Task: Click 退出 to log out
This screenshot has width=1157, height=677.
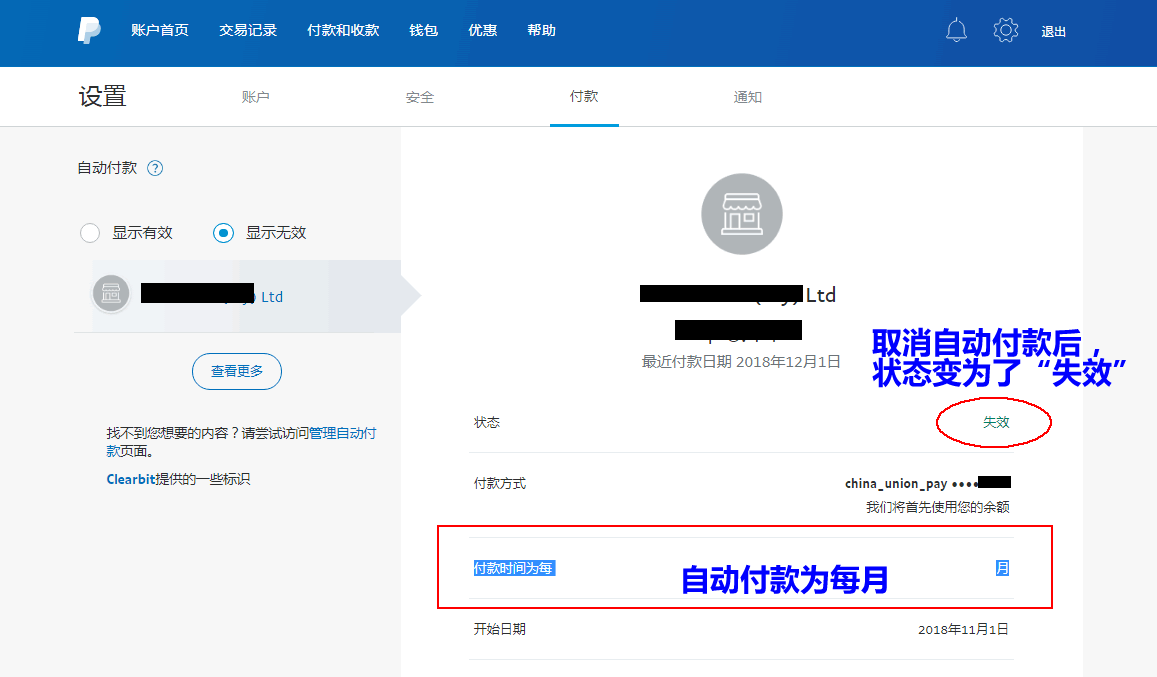Action: pyautogui.click(x=1054, y=31)
